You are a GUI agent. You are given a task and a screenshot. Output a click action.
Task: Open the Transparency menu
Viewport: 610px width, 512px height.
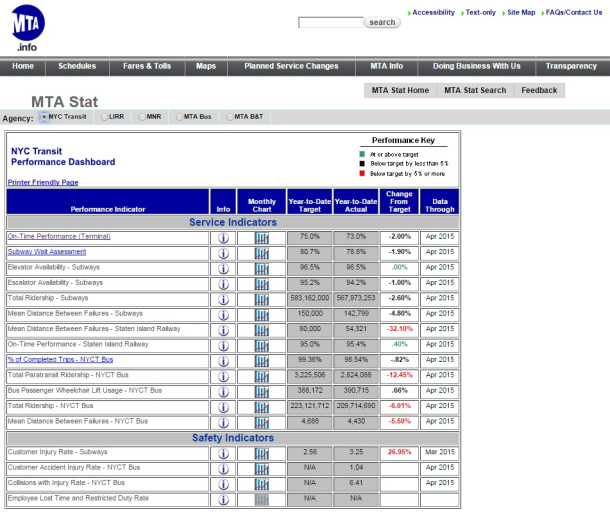pos(571,66)
